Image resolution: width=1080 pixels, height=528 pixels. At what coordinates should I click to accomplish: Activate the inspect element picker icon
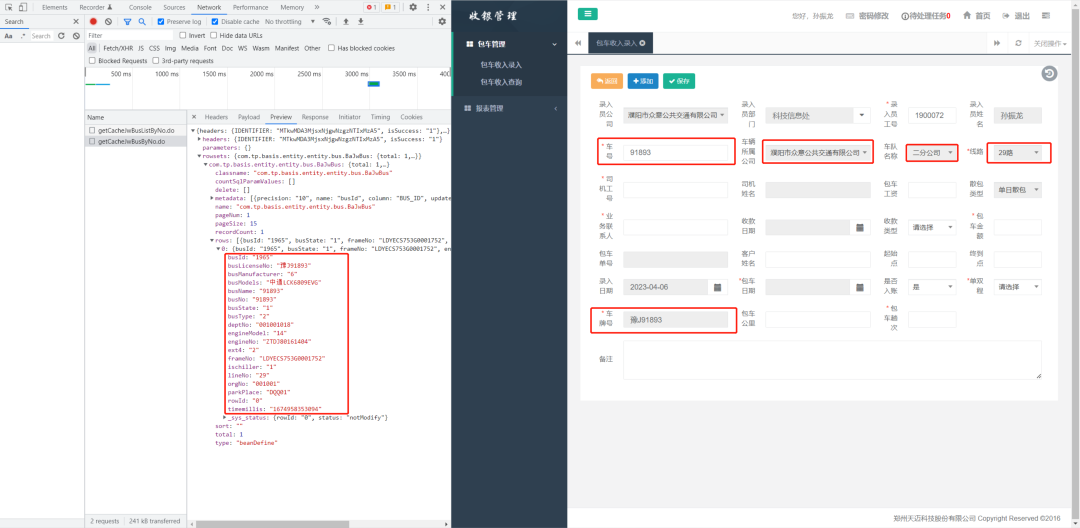coord(10,7)
